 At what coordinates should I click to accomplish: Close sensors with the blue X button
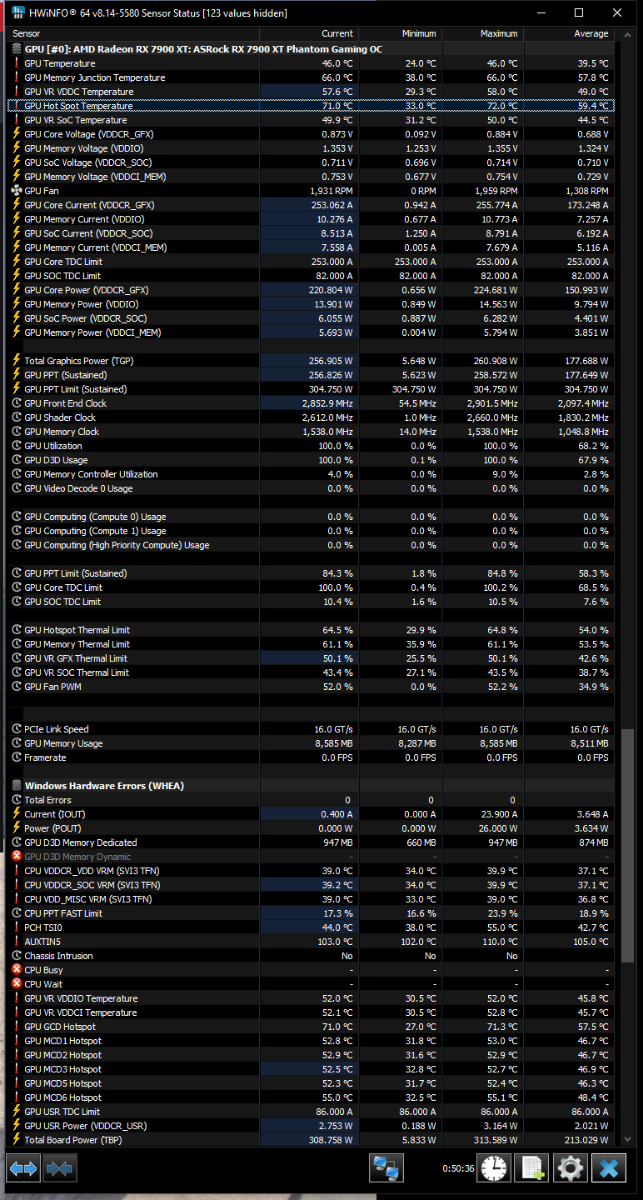tap(608, 1167)
